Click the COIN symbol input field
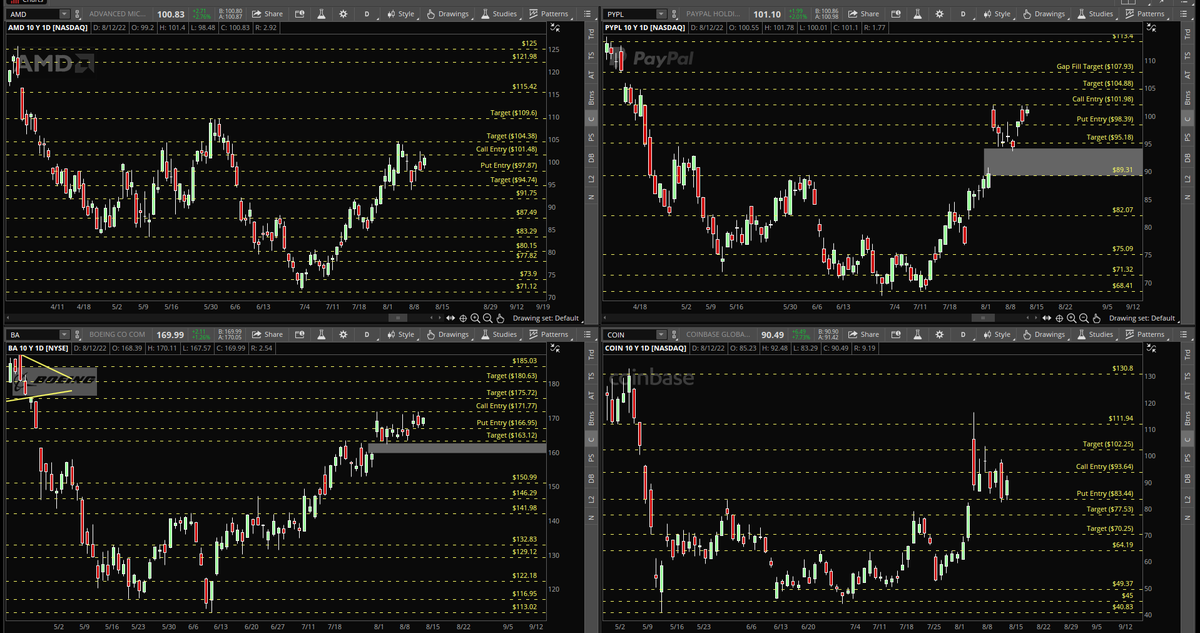 point(629,335)
